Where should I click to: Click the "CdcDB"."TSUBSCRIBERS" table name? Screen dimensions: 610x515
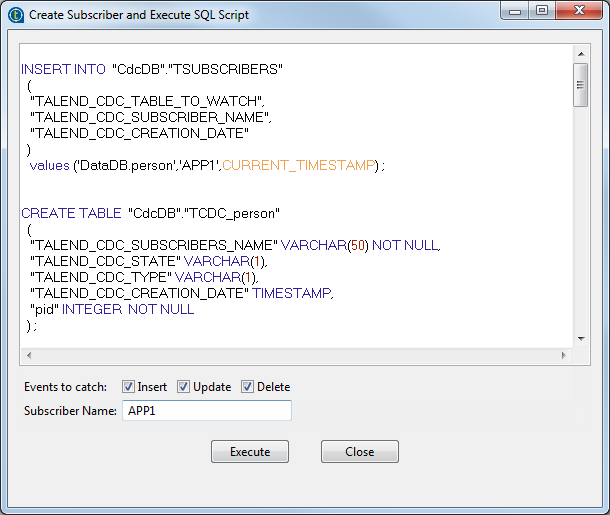[197, 69]
